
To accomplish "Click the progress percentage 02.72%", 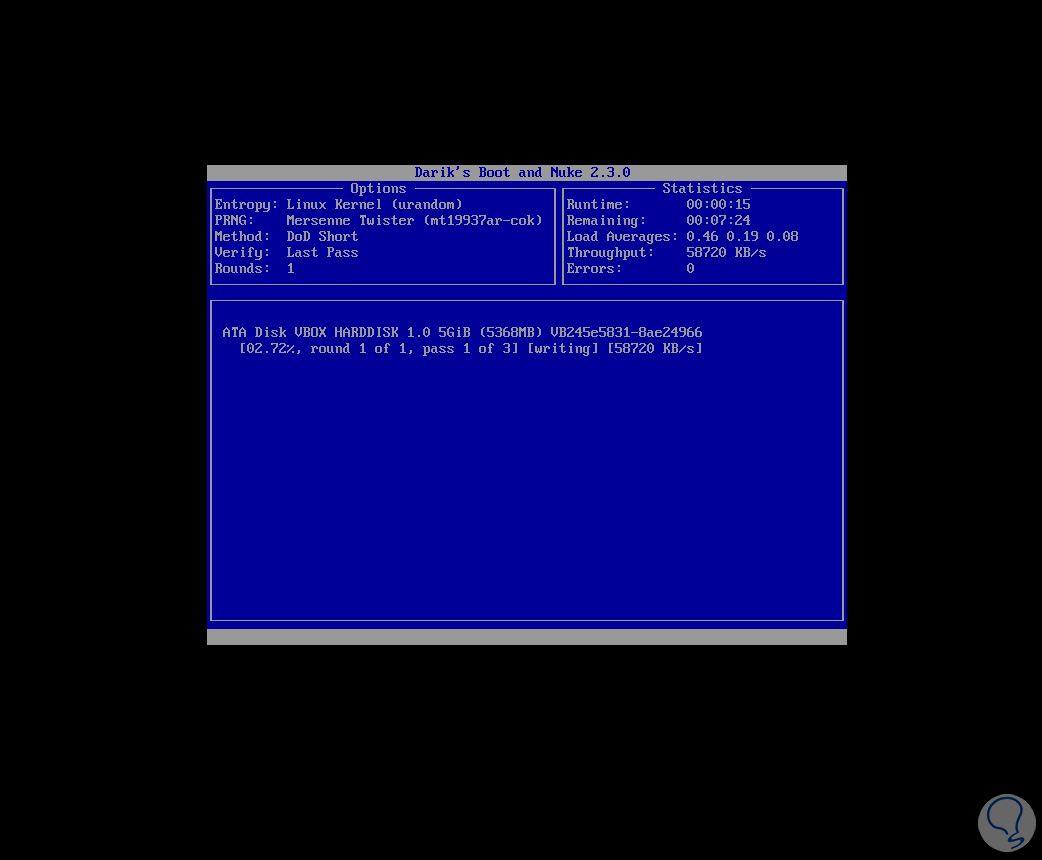I will (270, 349).
